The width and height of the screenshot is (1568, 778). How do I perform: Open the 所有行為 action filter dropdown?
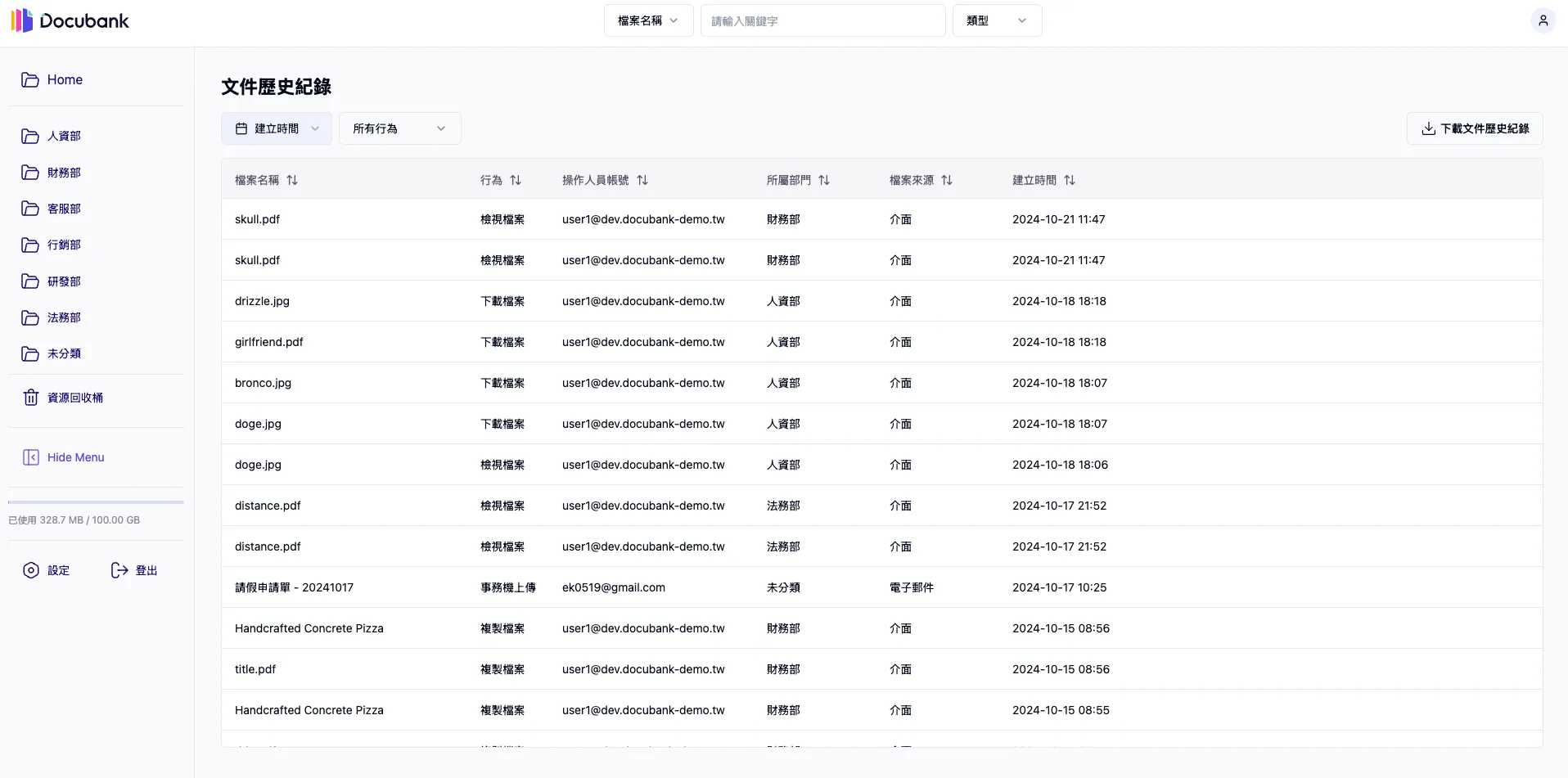click(399, 128)
